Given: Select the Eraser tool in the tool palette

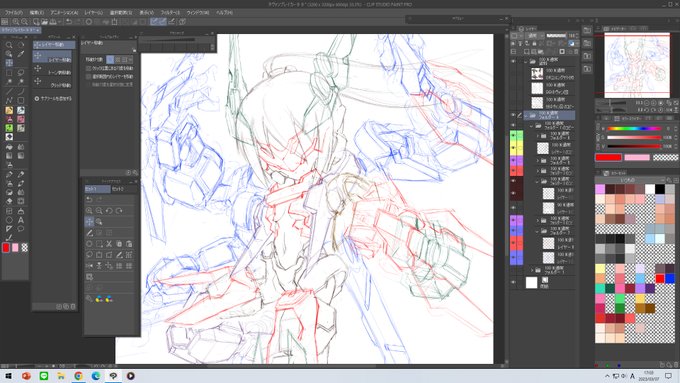Looking at the screenshot, I should click(9, 201).
